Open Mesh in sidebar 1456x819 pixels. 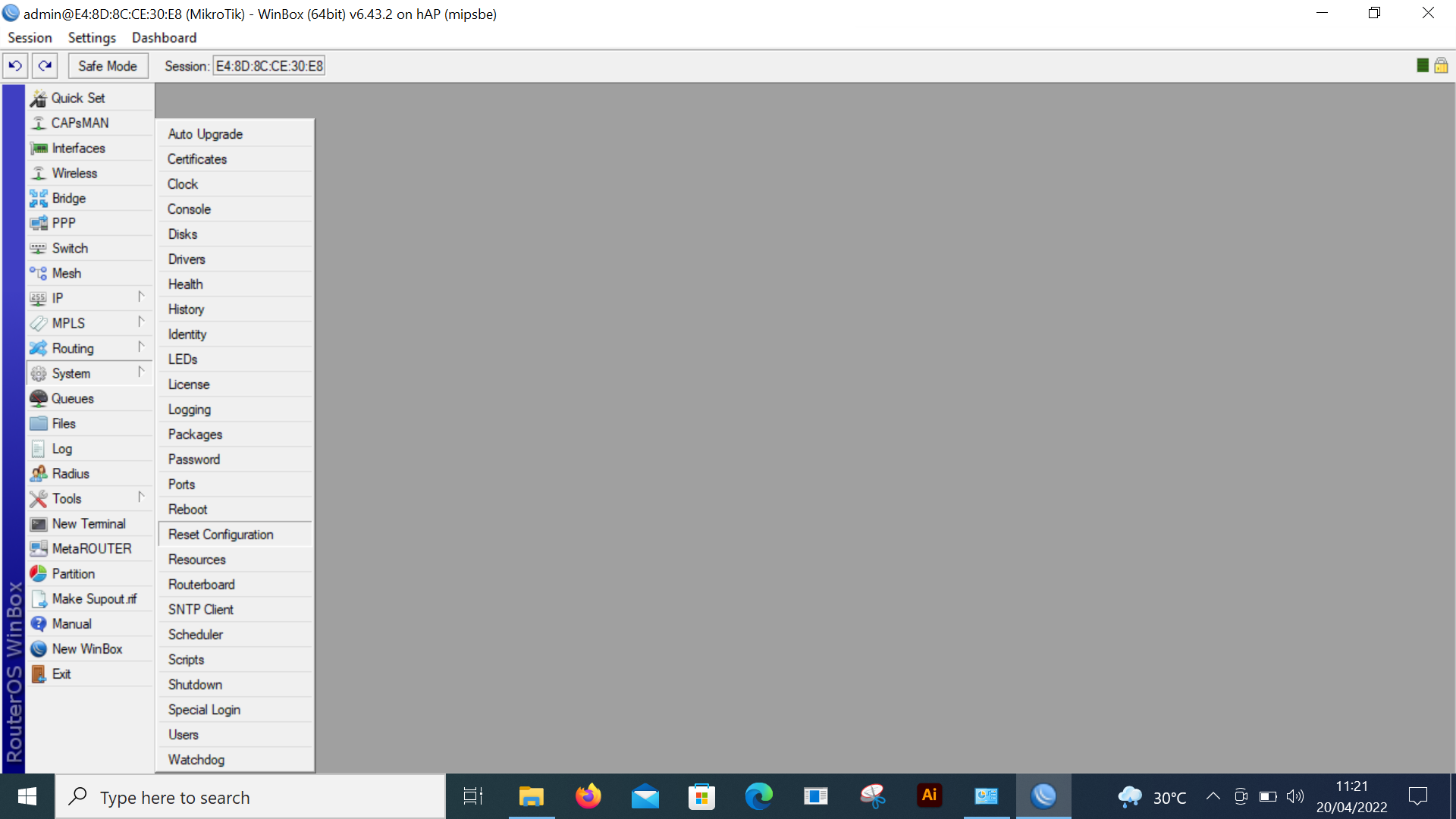pyautogui.click(x=90, y=273)
